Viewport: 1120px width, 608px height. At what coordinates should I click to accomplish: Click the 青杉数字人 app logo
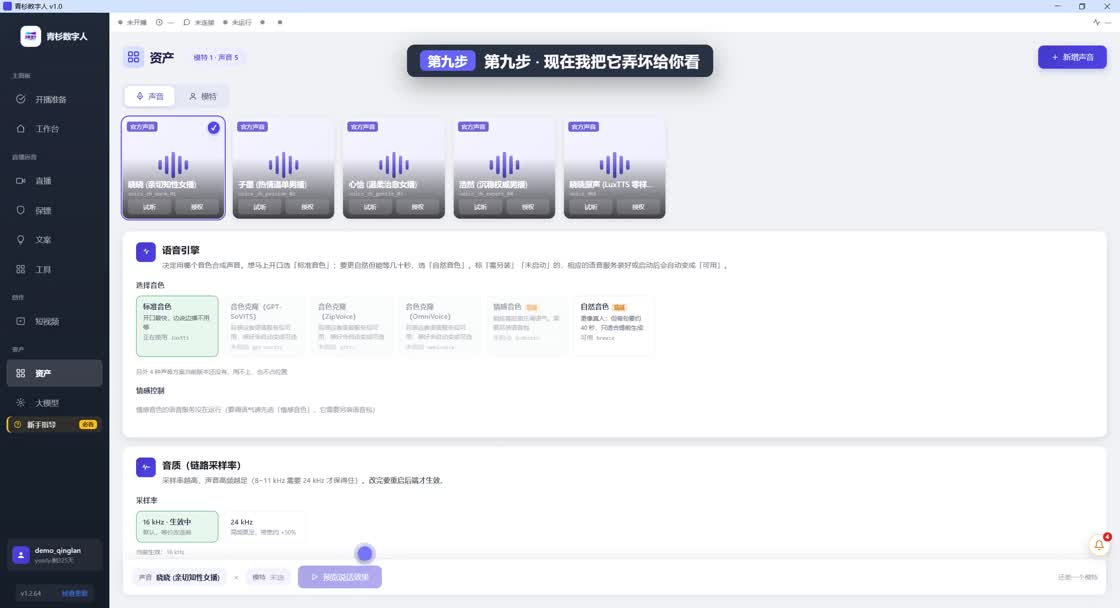(30, 36)
